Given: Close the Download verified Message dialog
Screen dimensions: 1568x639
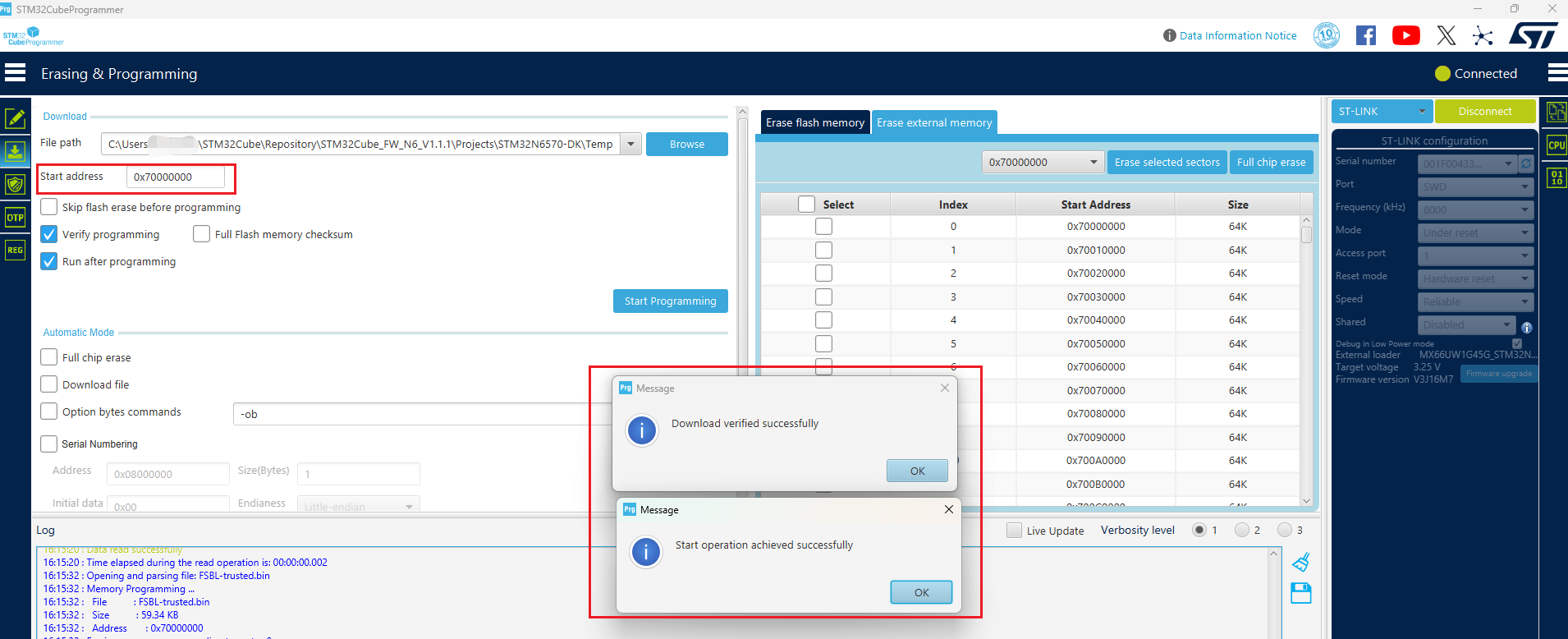Looking at the screenshot, I should [x=945, y=388].
